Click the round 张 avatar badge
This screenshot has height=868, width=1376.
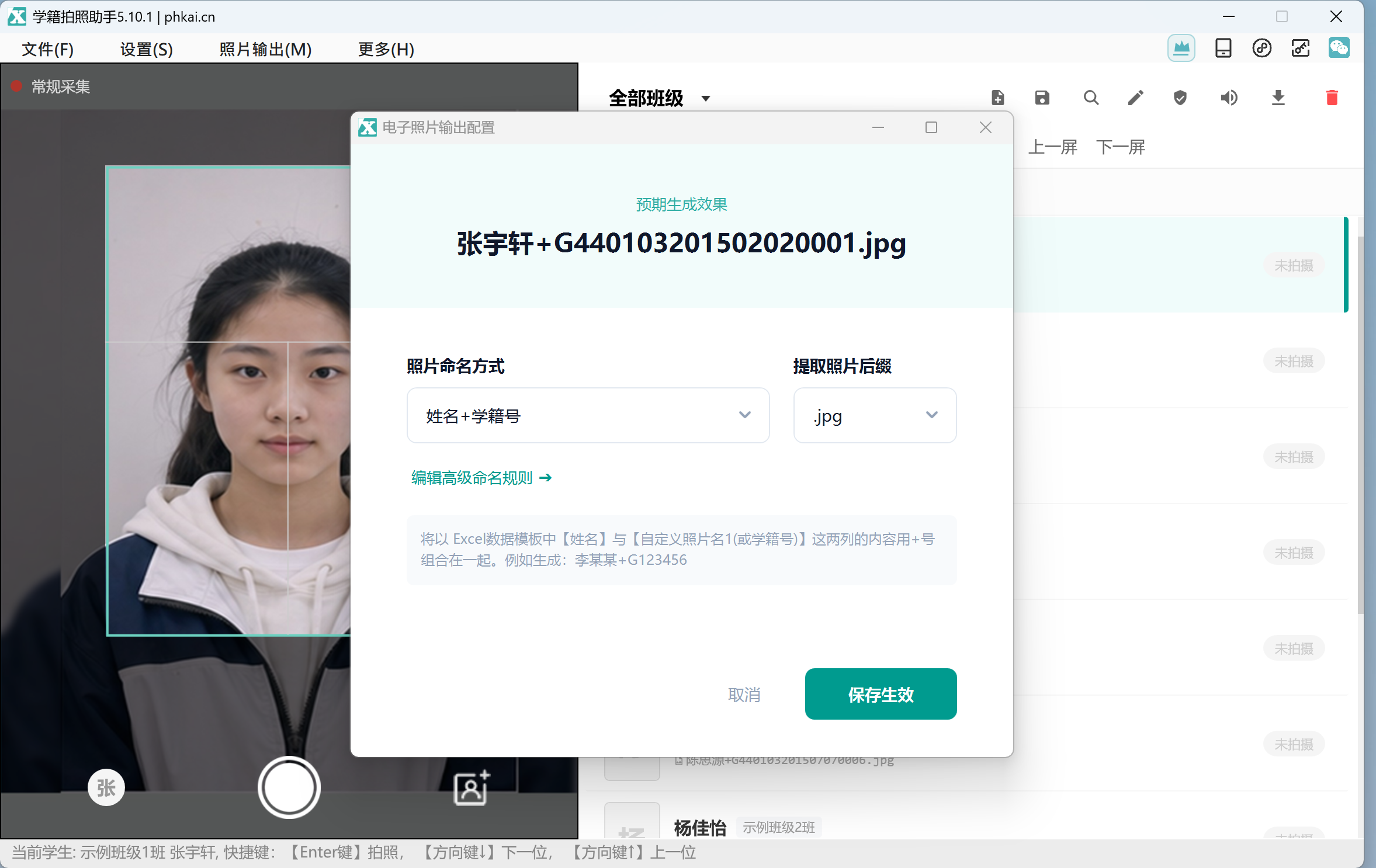pyautogui.click(x=106, y=787)
